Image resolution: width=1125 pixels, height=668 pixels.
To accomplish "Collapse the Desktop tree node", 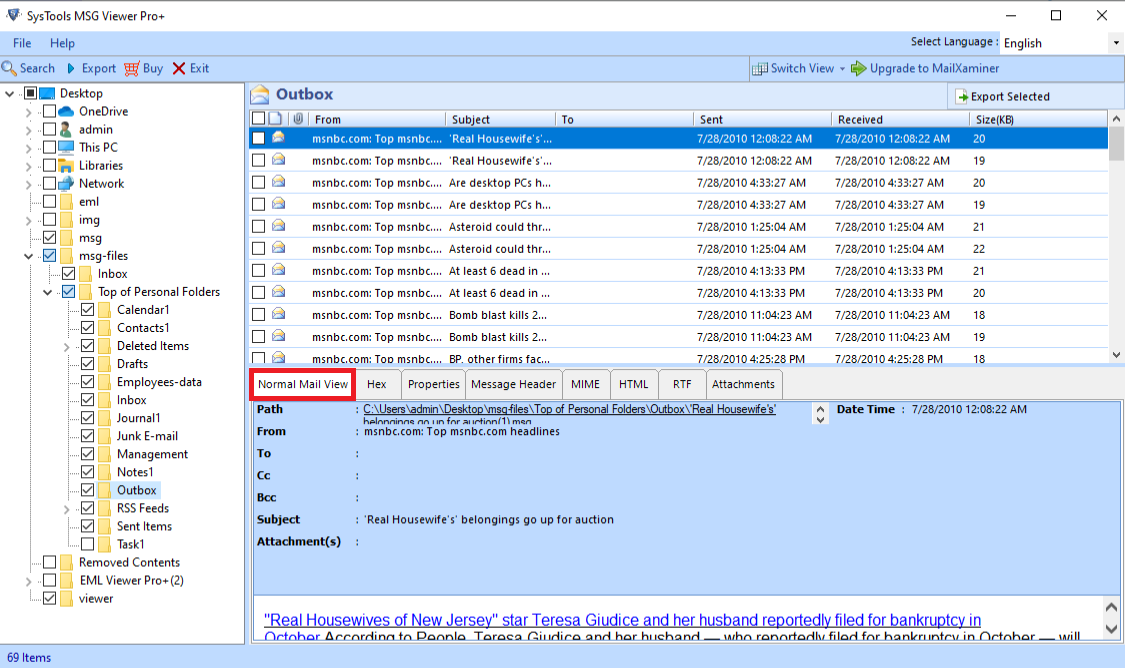I will 9,93.
